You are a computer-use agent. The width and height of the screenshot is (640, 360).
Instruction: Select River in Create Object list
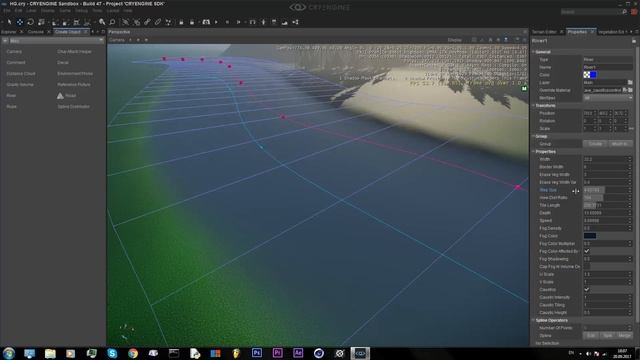point(11,96)
